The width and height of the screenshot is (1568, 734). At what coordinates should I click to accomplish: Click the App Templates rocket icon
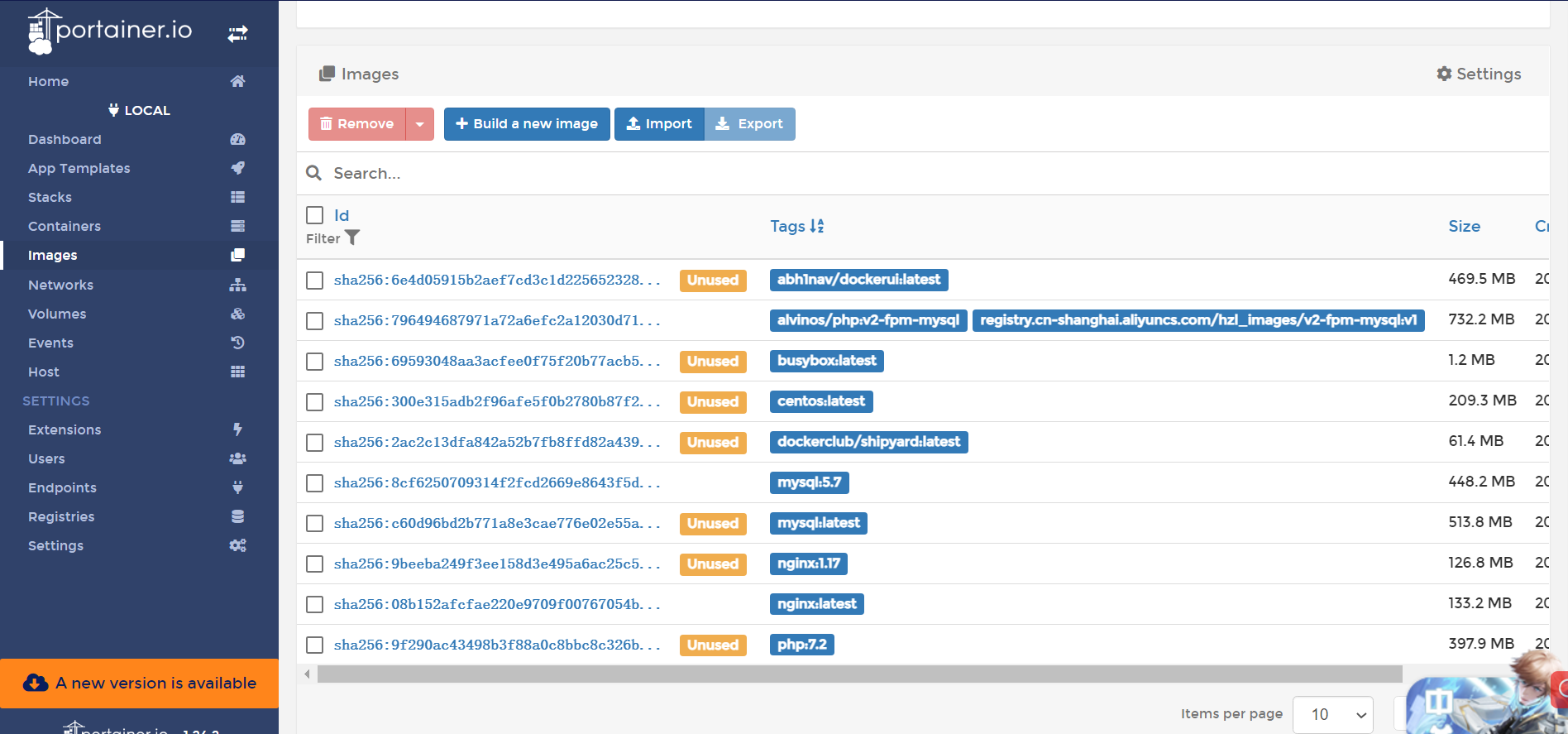tap(237, 168)
